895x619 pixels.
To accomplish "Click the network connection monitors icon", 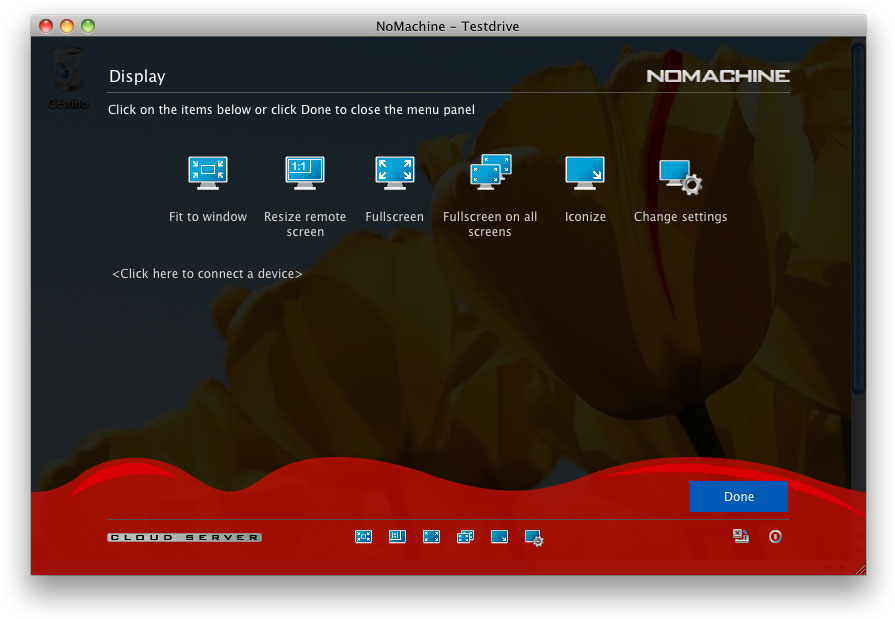I will point(741,536).
